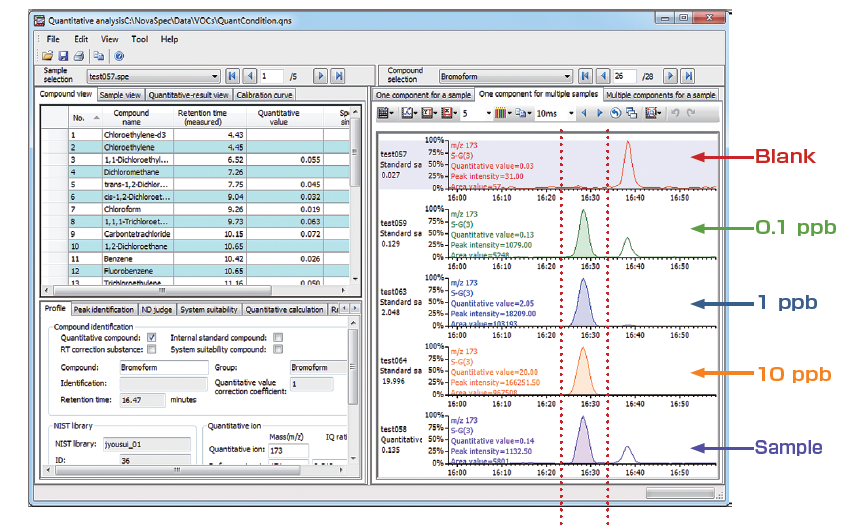Screen dimensions: 862x529
Task: Check the RT correction substance checkbox
Action: pos(151,350)
